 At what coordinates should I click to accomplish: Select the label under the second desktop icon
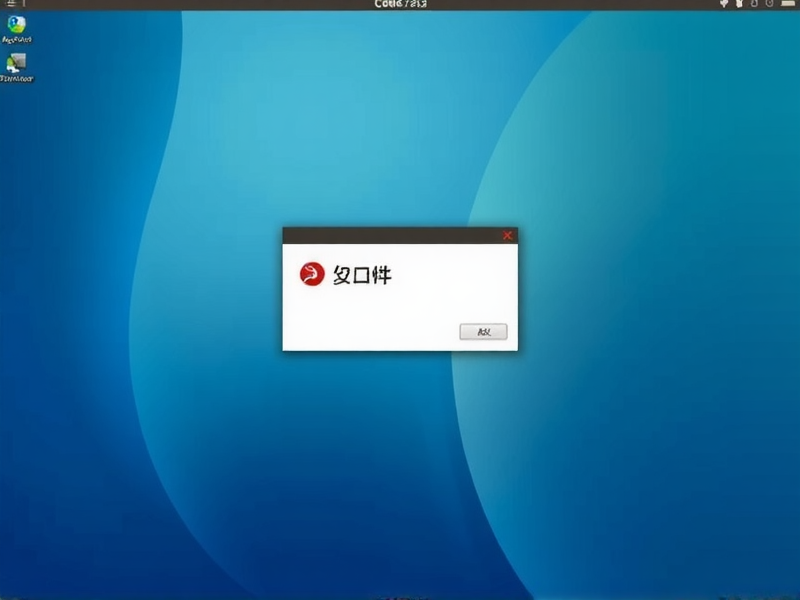click(17, 78)
